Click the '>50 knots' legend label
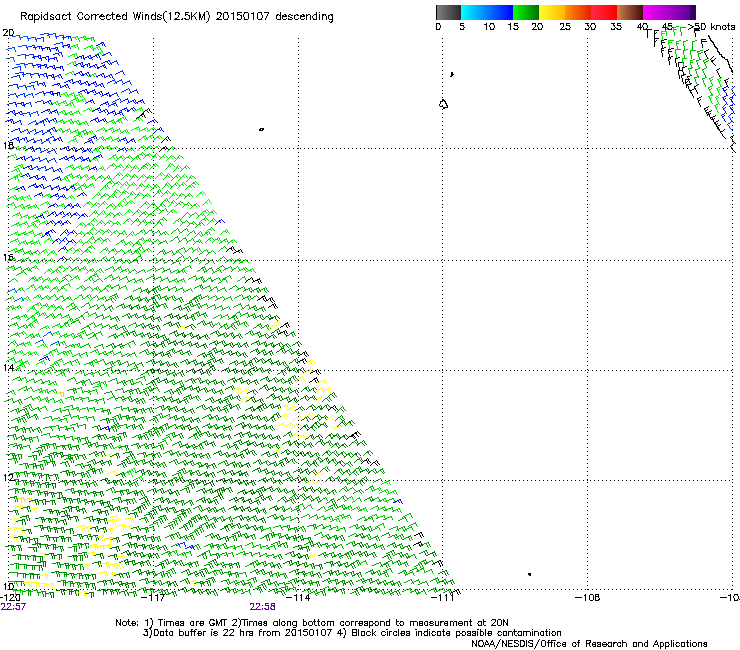The image size is (740, 650). pyautogui.click(x=711, y=27)
